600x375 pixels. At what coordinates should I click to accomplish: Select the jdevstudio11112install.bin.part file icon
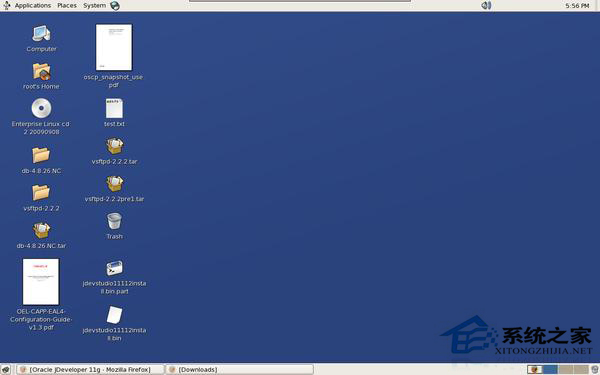(114, 268)
